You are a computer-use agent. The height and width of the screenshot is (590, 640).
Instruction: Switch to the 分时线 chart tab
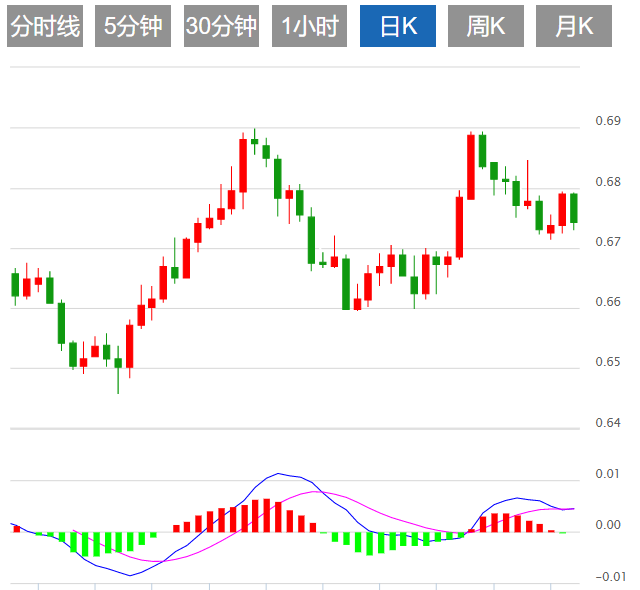45,26
